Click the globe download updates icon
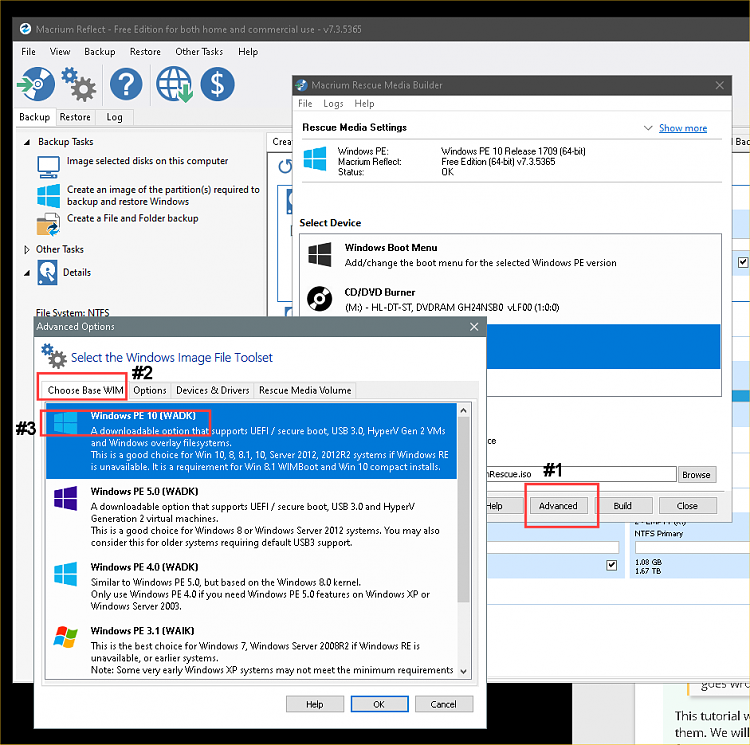The width and height of the screenshot is (750, 745). click(174, 84)
